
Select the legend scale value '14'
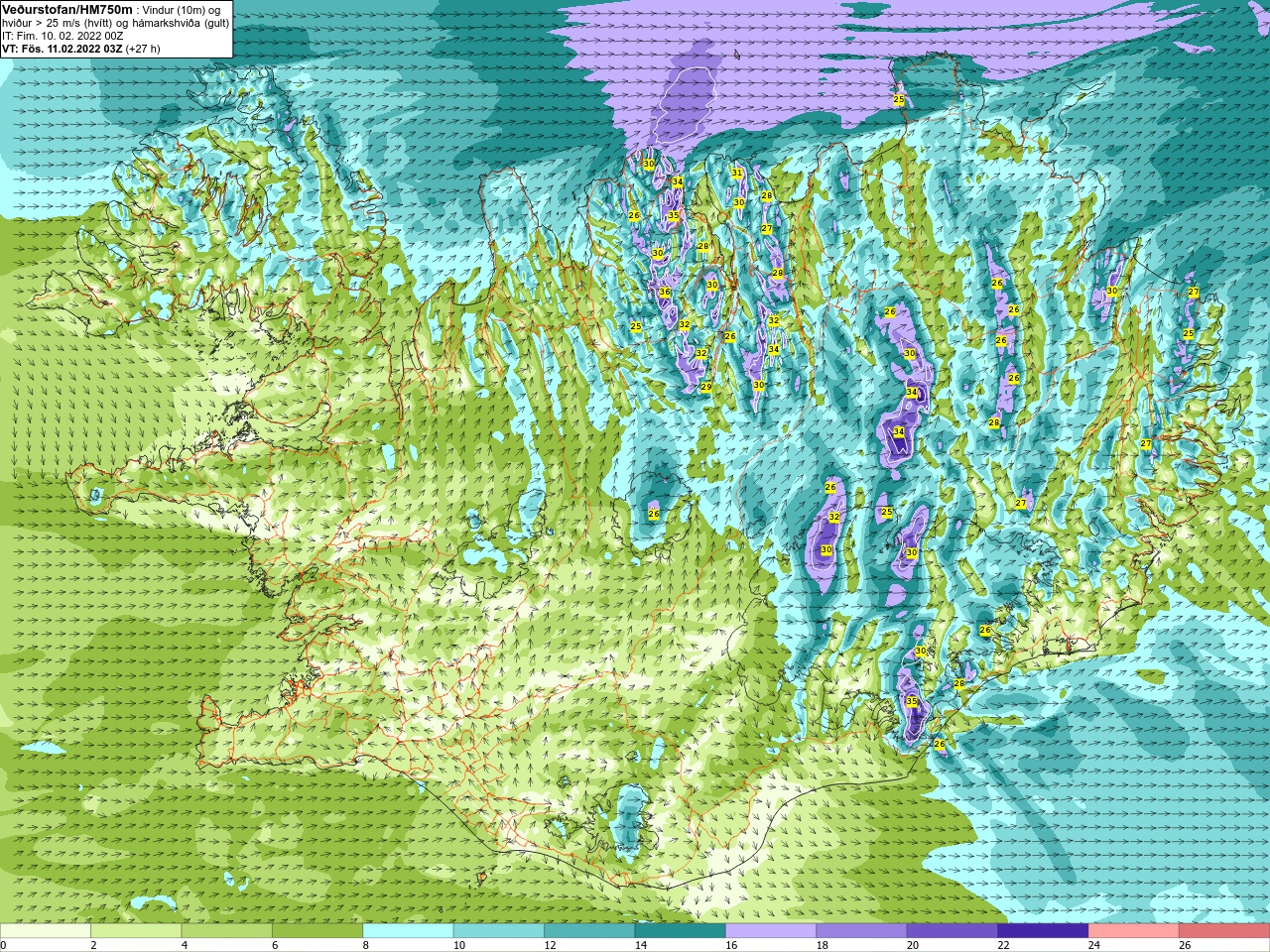(640, 945)
